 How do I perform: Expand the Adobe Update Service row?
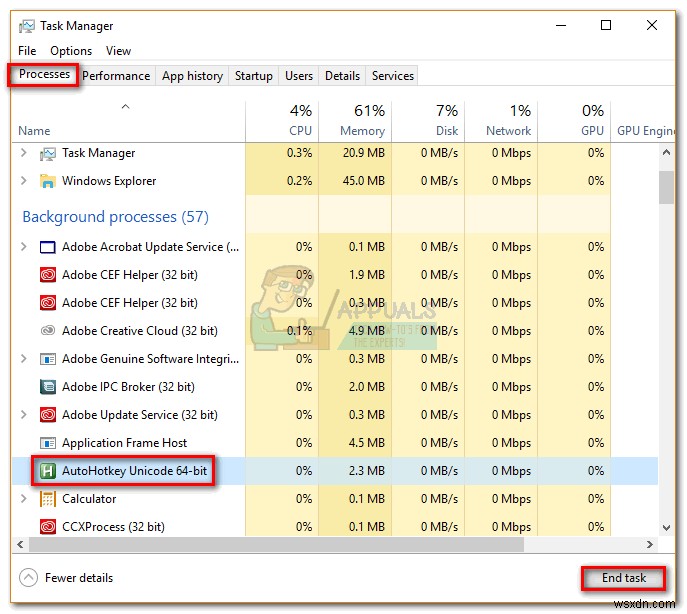click(24, 415)
